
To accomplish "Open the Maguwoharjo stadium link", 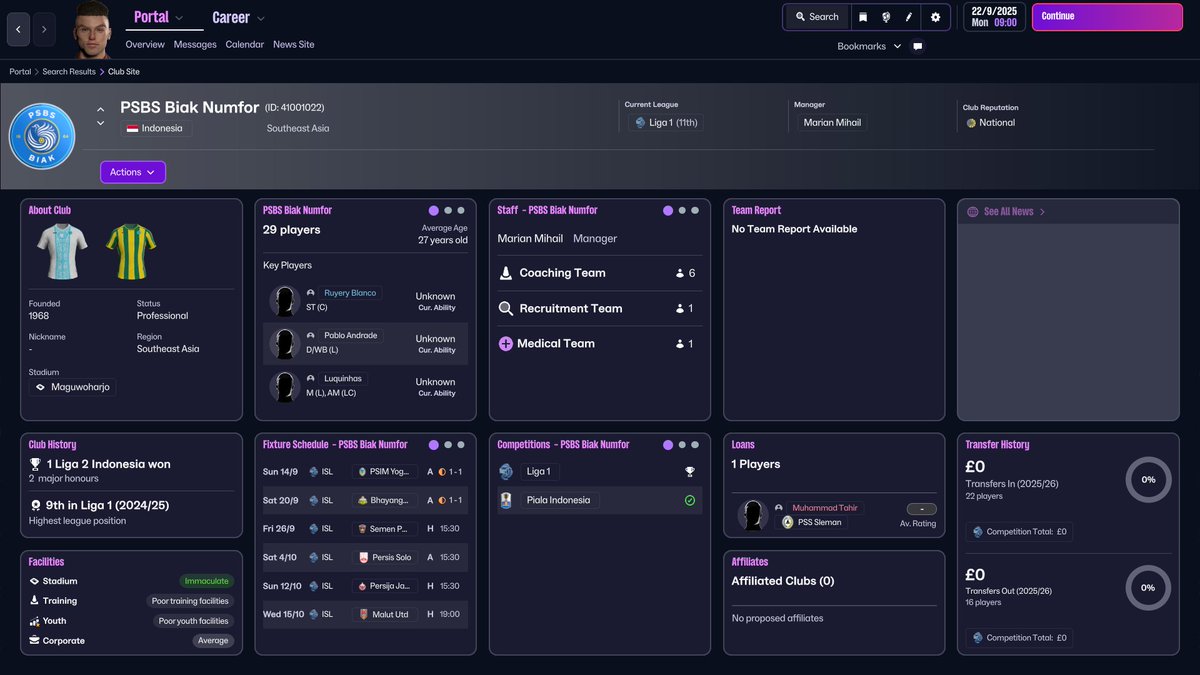I will [x=72, y=387].
